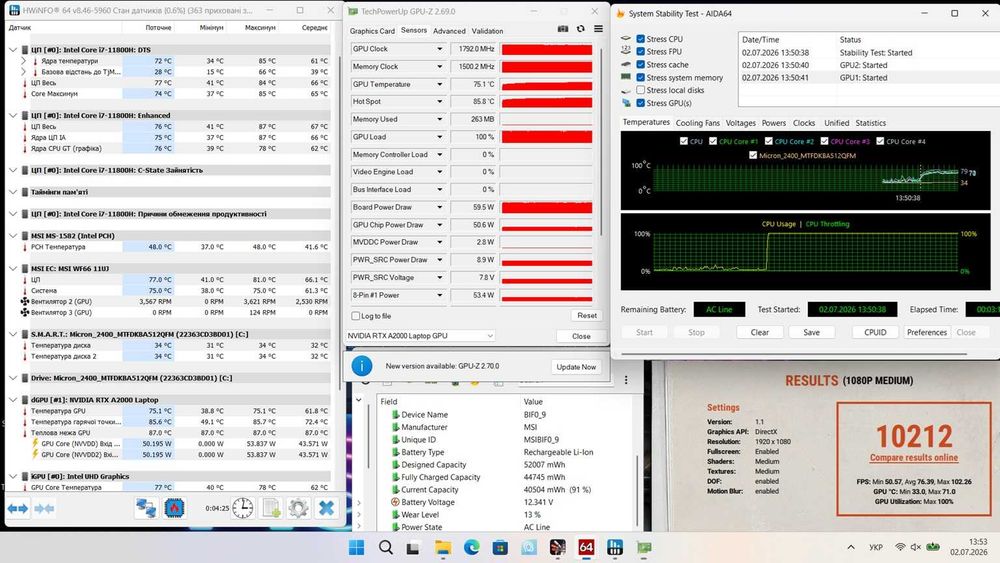This screenshot has height=563, width=1000.
Task: Open GPU Clock sensor dropdown arrow
Action: pyautogui.click(x=439, y=48)
